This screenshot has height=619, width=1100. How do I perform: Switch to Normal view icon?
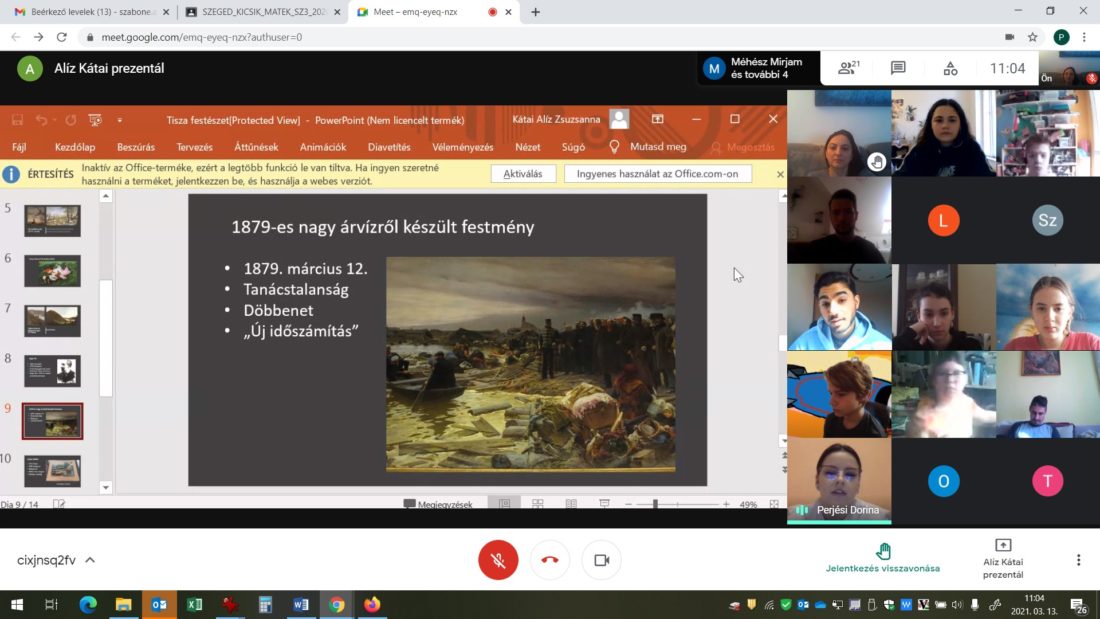click(x=504, y=504)
